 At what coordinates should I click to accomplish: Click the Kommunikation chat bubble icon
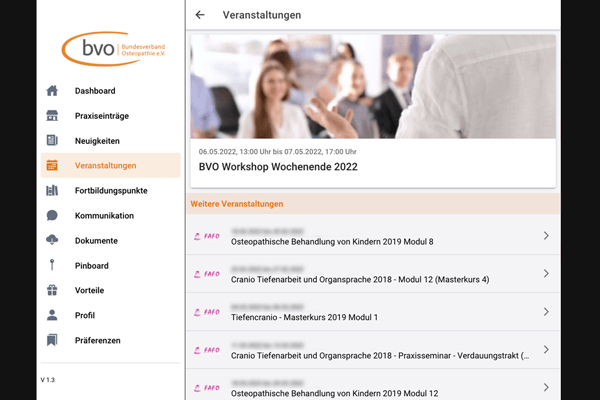point(52,216)
